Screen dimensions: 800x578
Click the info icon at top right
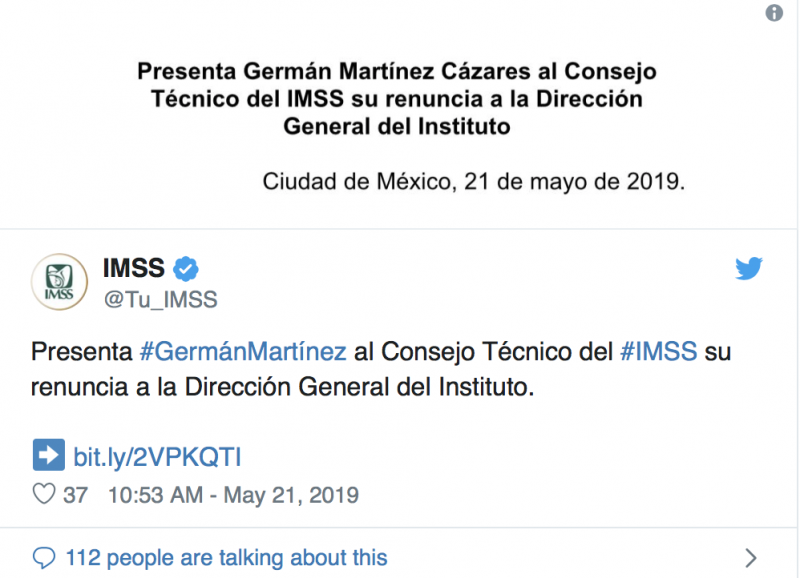pyautogui.click(x=774, y=13)
